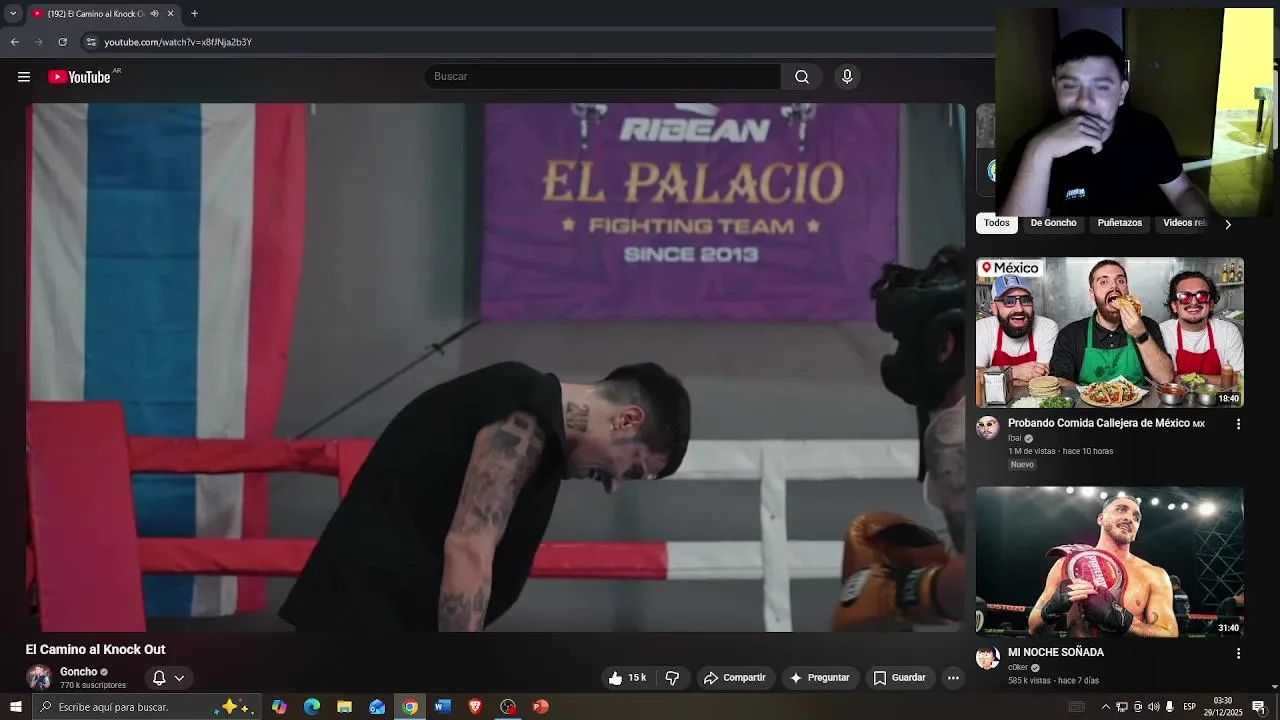Open the notification center icon
1280x720 pixels.
coord(1259,707)
